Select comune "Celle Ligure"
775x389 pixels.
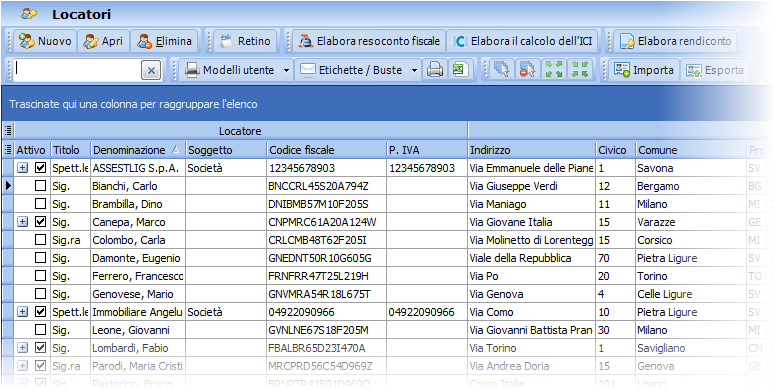[691, 294]
